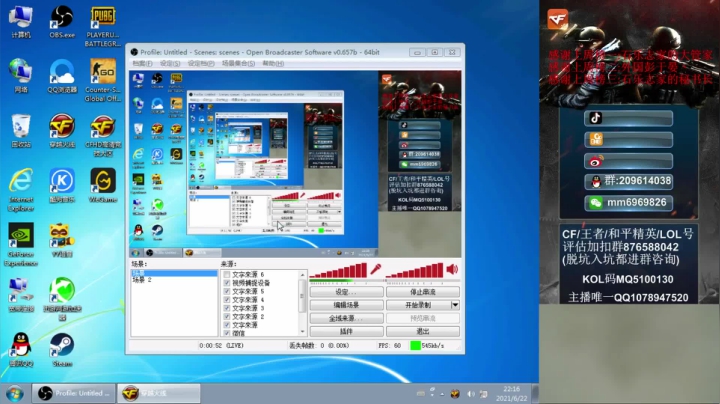Click the OBS Profile: Untitled taskbar button
The height and width of the screenshot is (404, 720).
pyautogui.click(x=73, y=393)
